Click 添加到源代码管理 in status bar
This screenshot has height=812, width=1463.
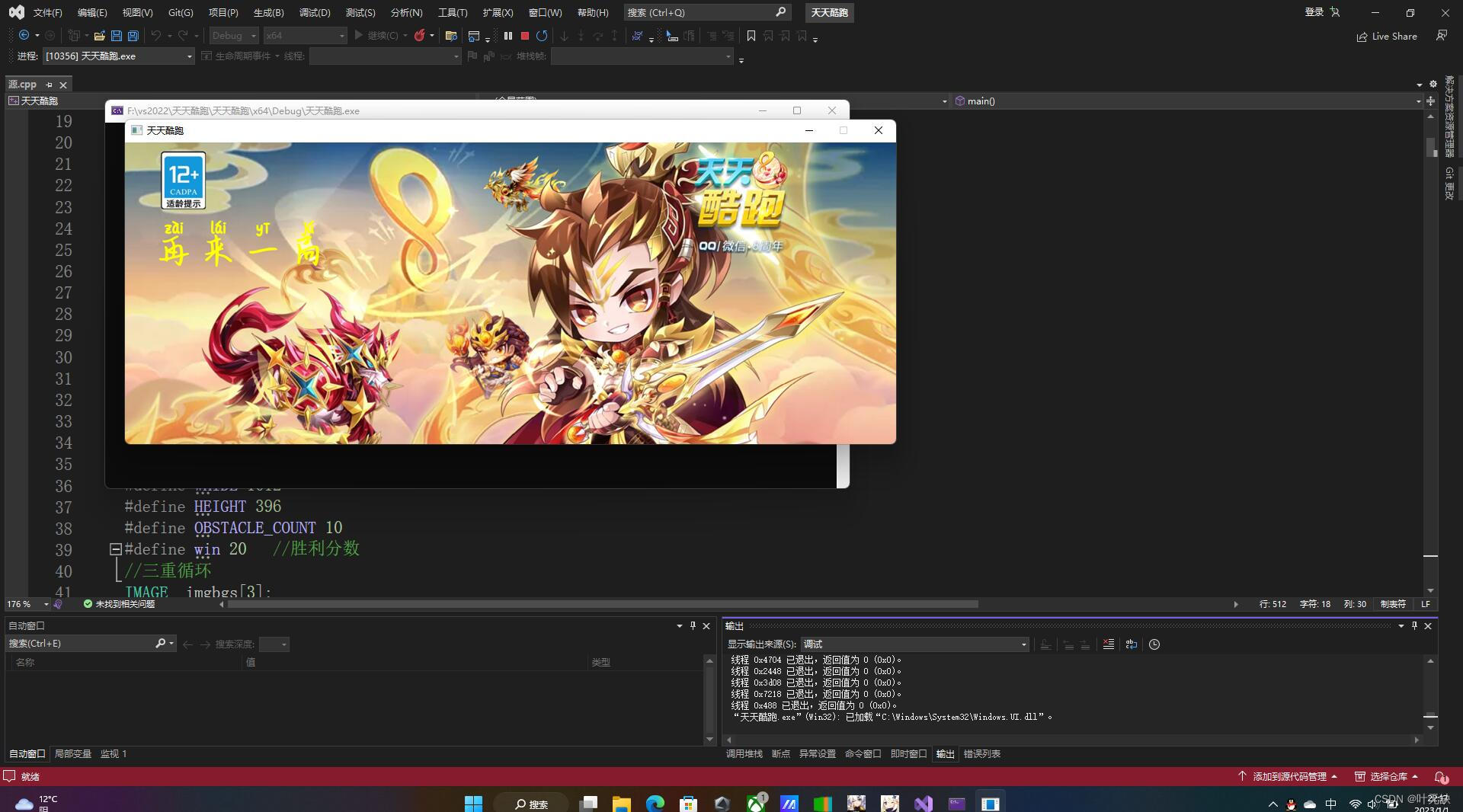pos(1287,777)
